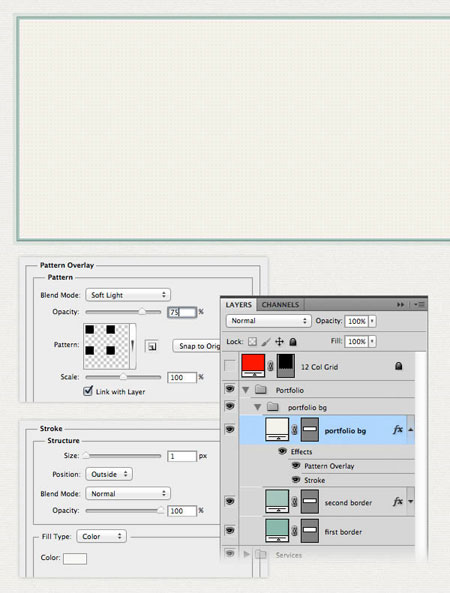The image size is (450, 593).
Task: Click the layer Fill 100% field
Action: (357, 342)
